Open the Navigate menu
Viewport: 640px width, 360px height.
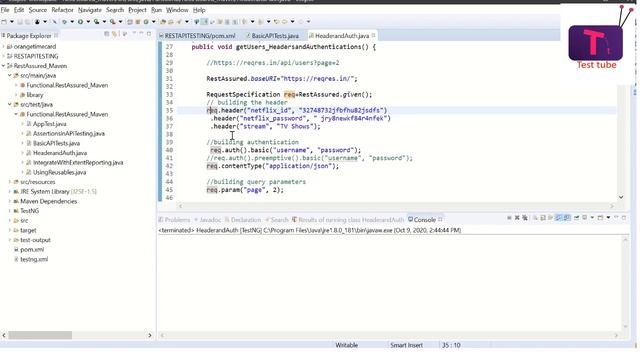(90, 10)
